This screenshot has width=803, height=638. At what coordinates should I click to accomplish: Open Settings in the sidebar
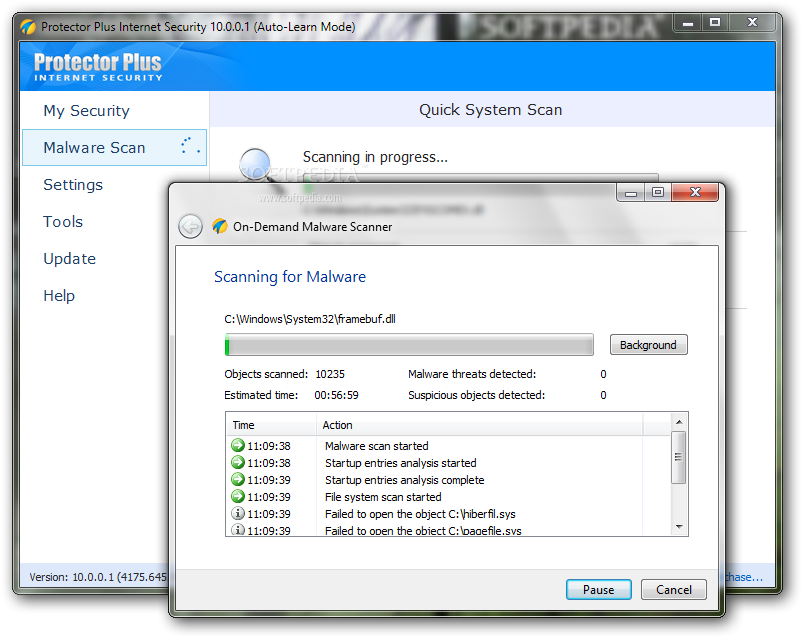coord(73,184)
